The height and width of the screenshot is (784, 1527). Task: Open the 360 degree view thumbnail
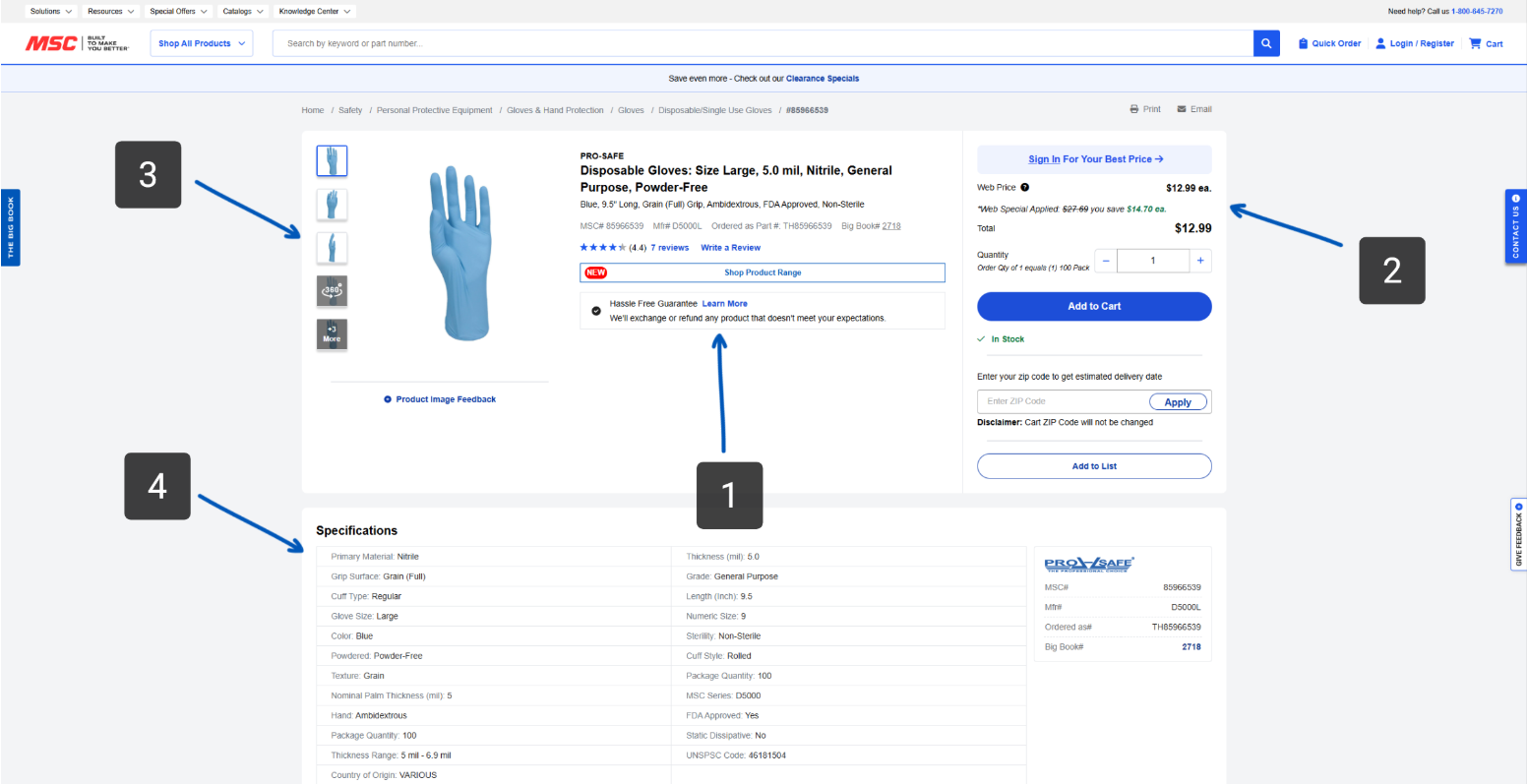coord(332,291)
